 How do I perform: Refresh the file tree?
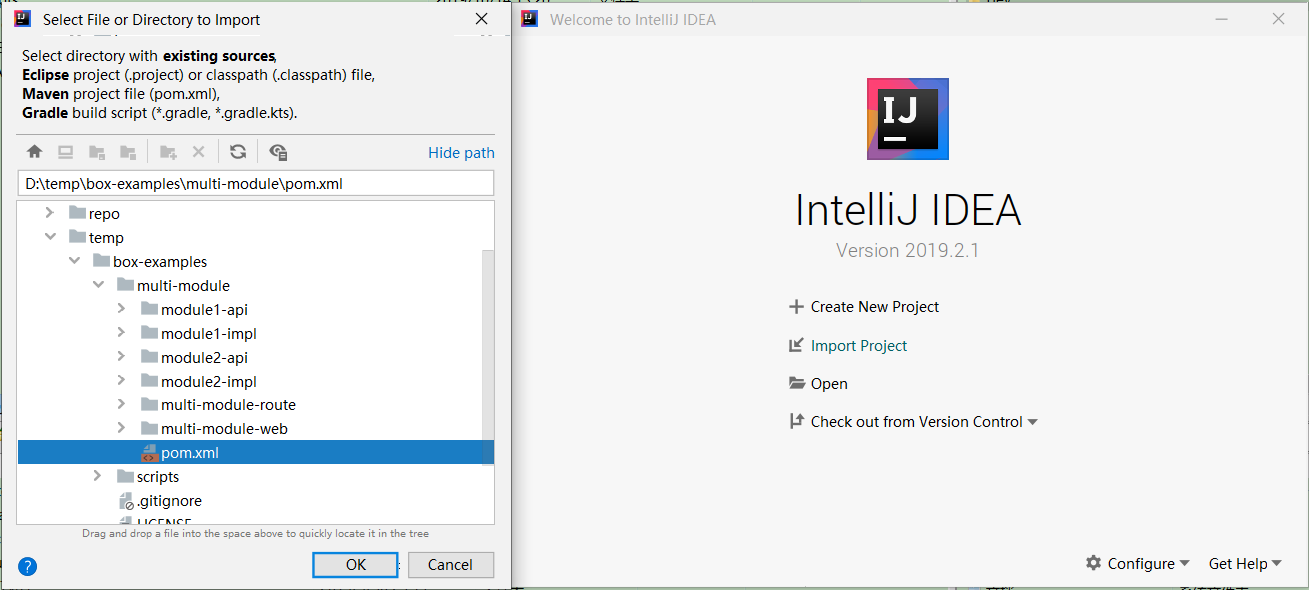(x=237, y=152)
